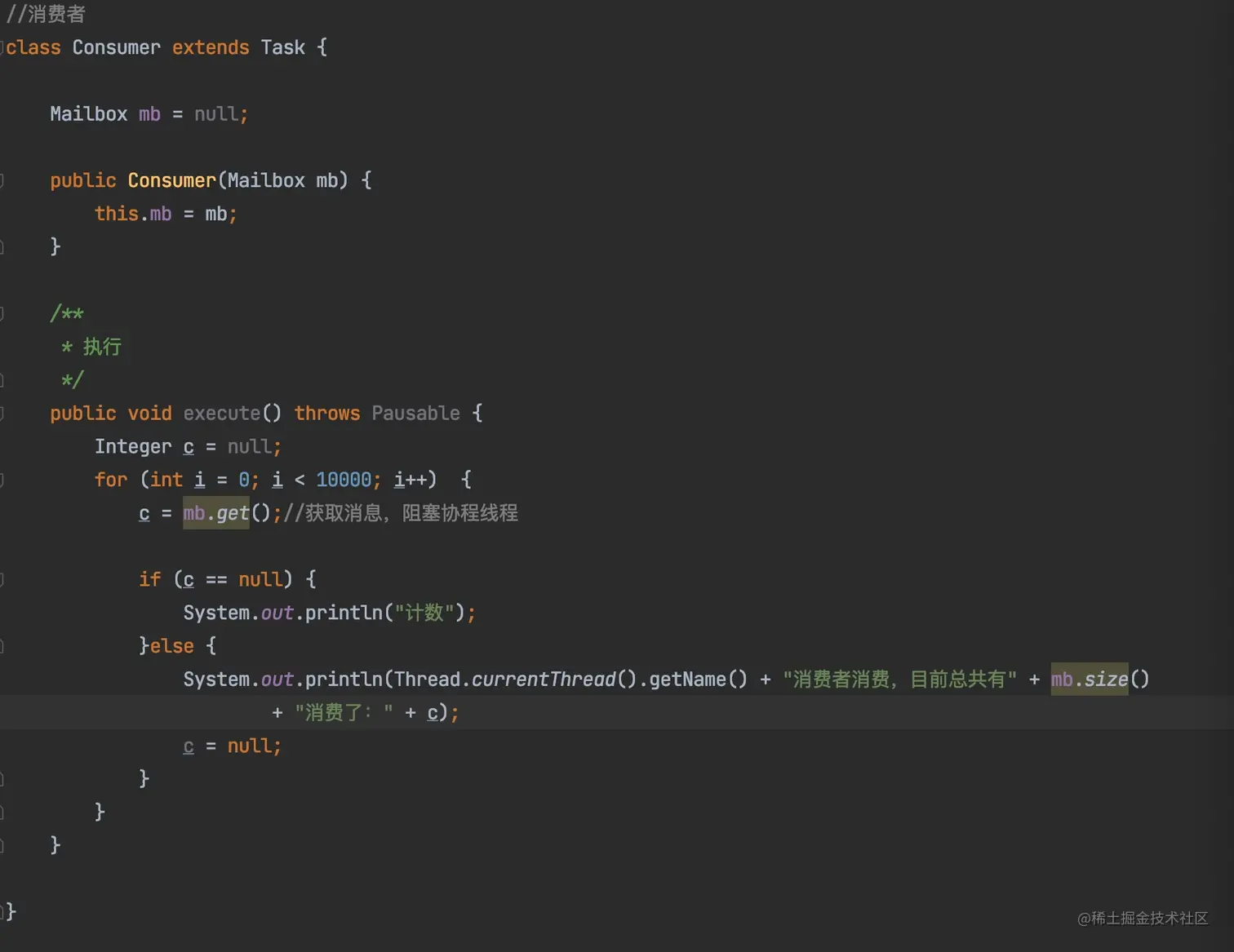This screenshot has width=1234, height=952.
Task: Click the "消费了：" string literal
Action: [x=344, y=713]
